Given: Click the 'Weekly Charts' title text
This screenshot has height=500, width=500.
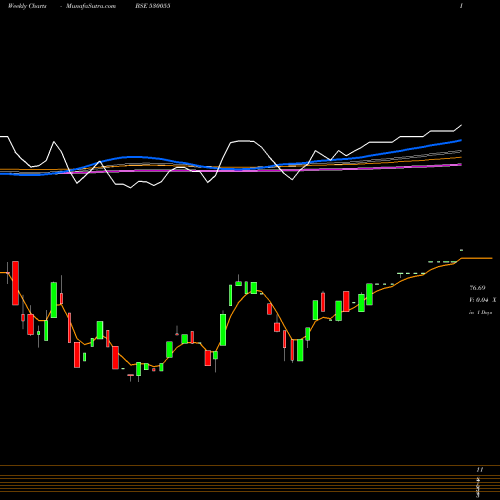Looking at the screenshot, I should point(27,6).
